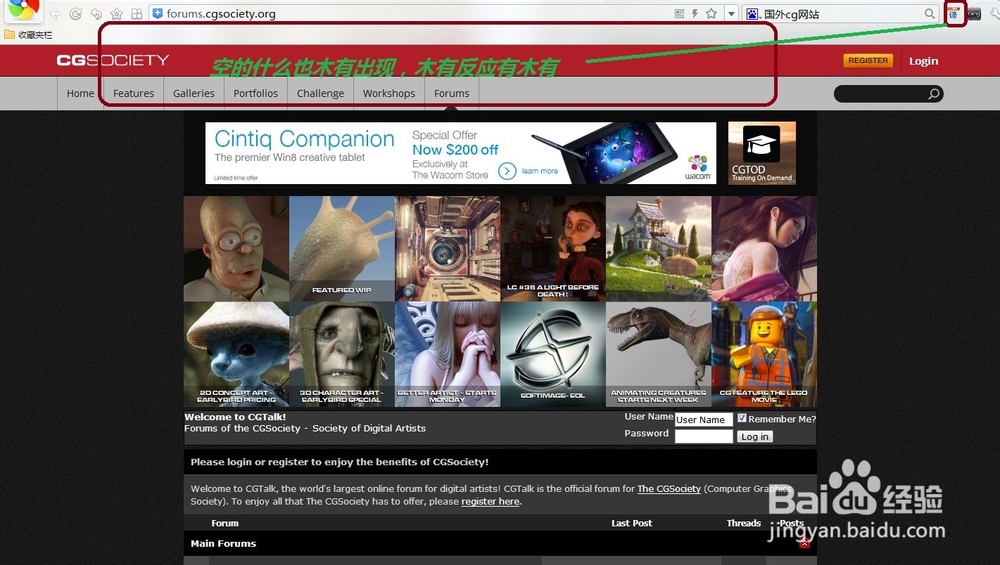Image resolution: width=1000 pixels, height=565 pixels.
Task: Open the Galleries nav tab
Action: 193,93
